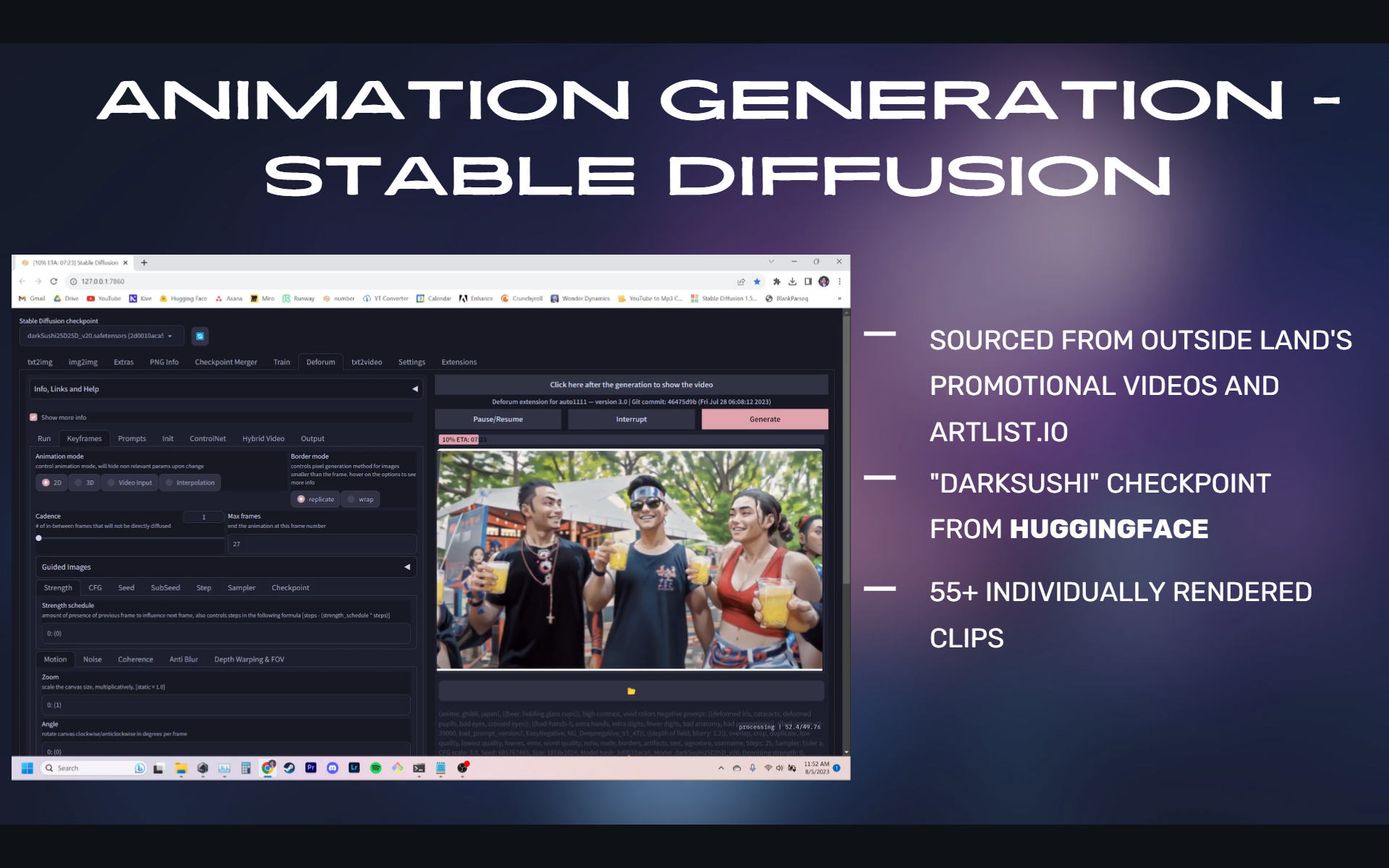Open the output folder icon below preview
Image resolution: width=1389 pixels, height=868 pixels.
[631, 692]
